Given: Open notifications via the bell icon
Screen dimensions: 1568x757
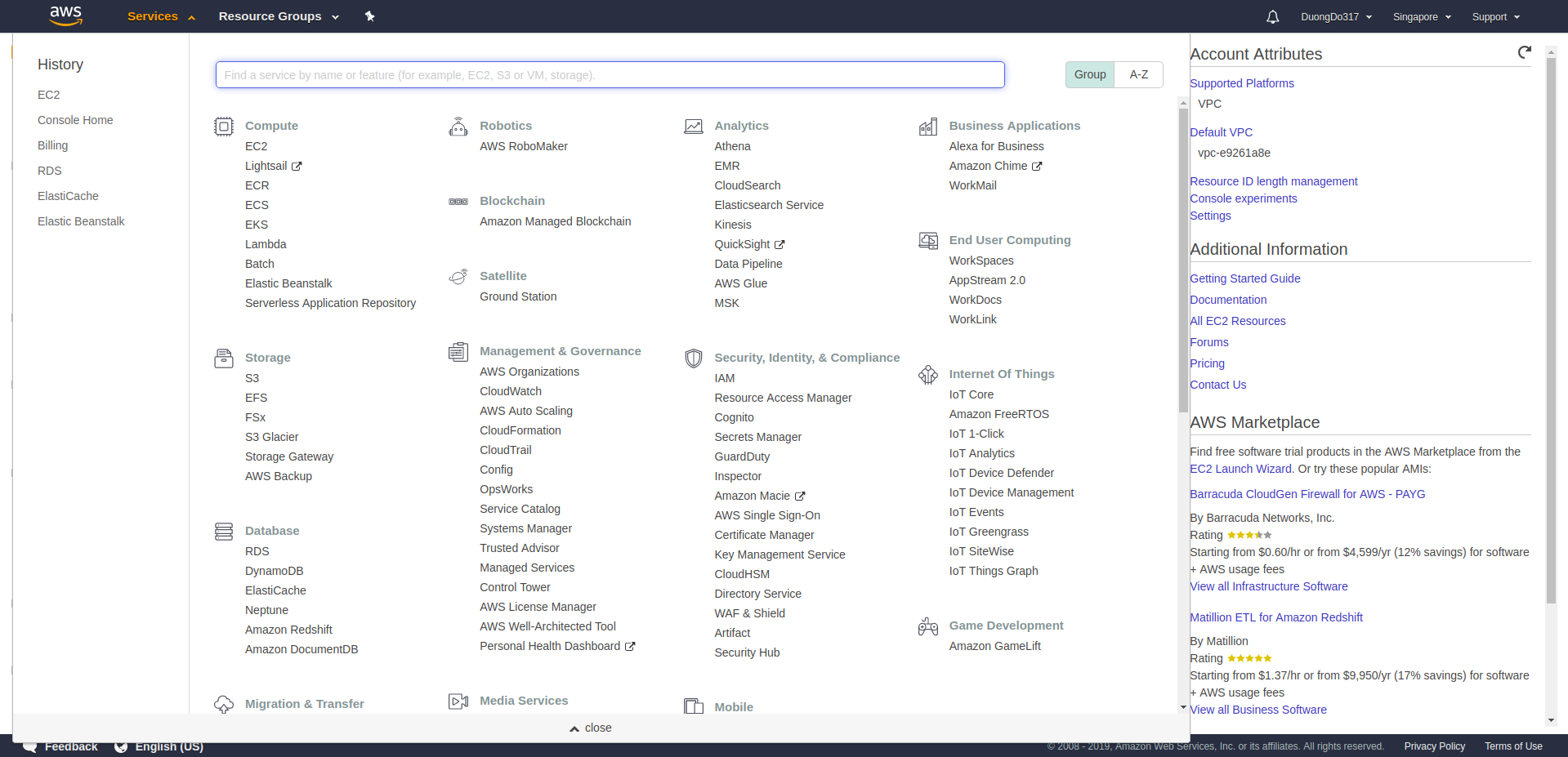Looking at the screenshot, I should [1271, 16].
